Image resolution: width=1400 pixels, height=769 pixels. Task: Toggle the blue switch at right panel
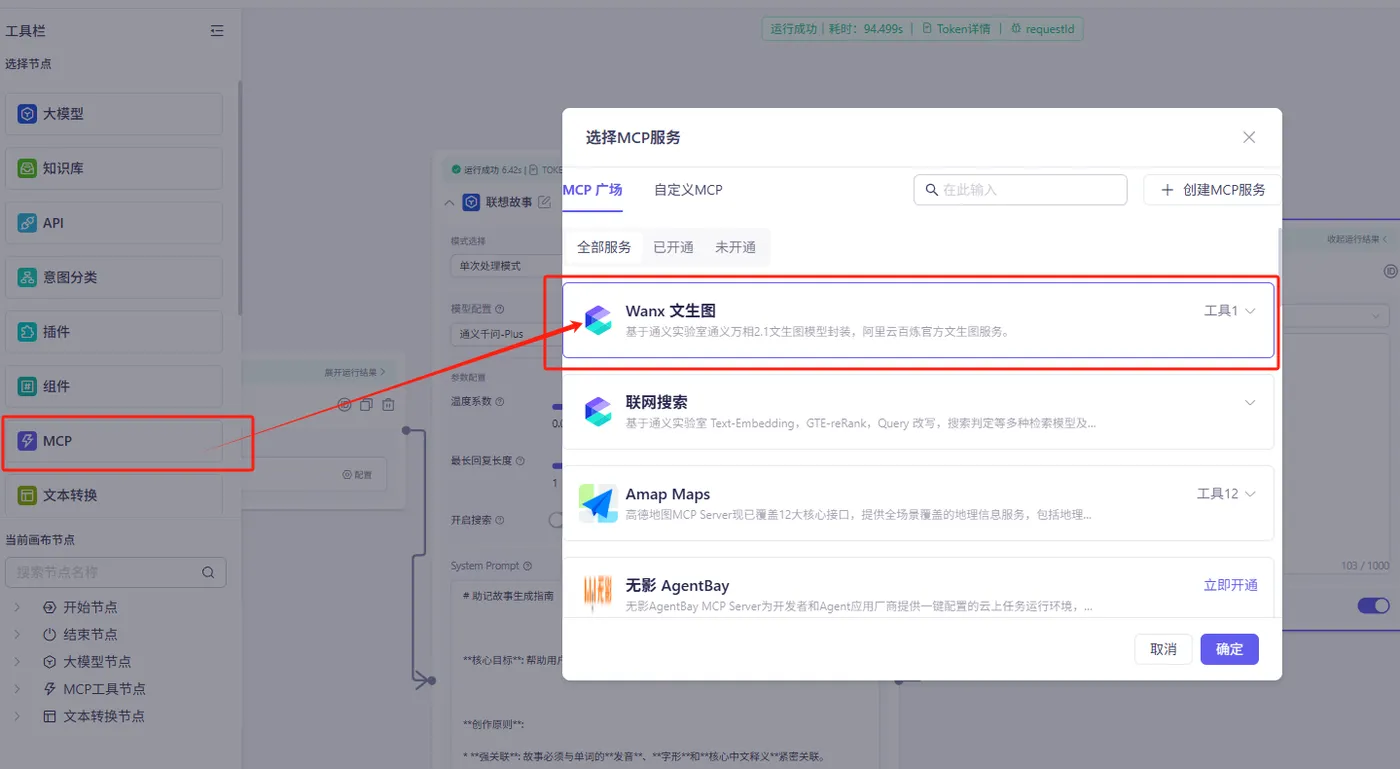click(x=1373, y=605)
